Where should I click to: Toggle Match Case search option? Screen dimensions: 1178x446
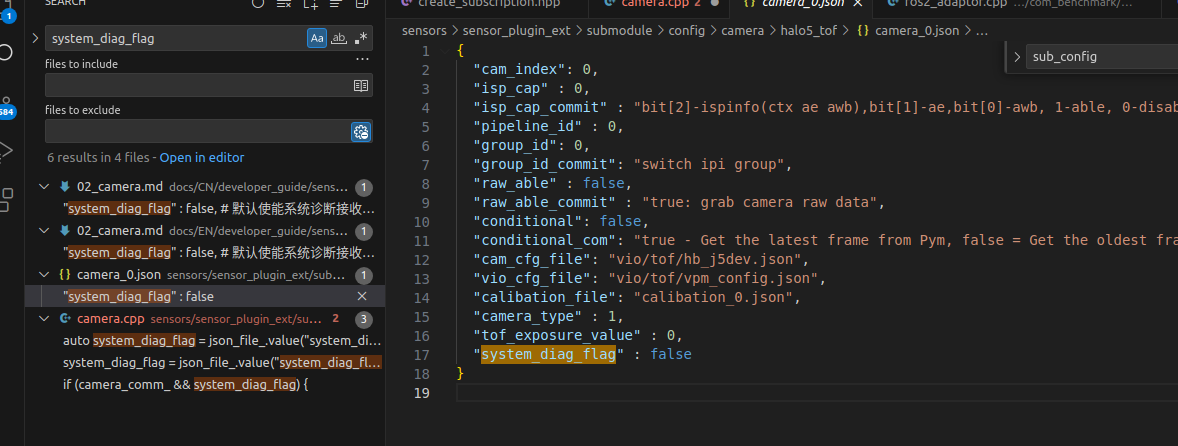(x=316, y=38)
